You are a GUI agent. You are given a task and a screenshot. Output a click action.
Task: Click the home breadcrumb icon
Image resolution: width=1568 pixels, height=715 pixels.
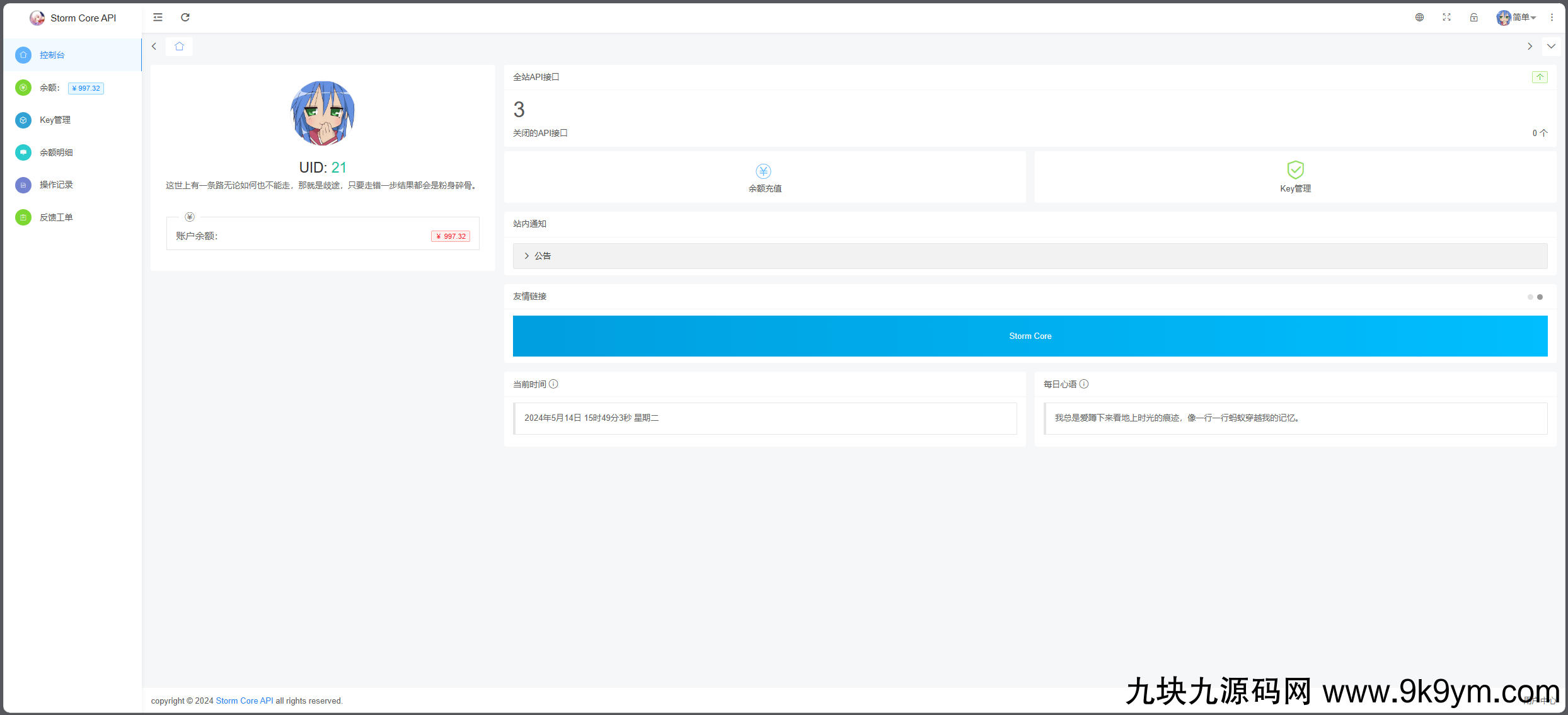click(178, 46)
